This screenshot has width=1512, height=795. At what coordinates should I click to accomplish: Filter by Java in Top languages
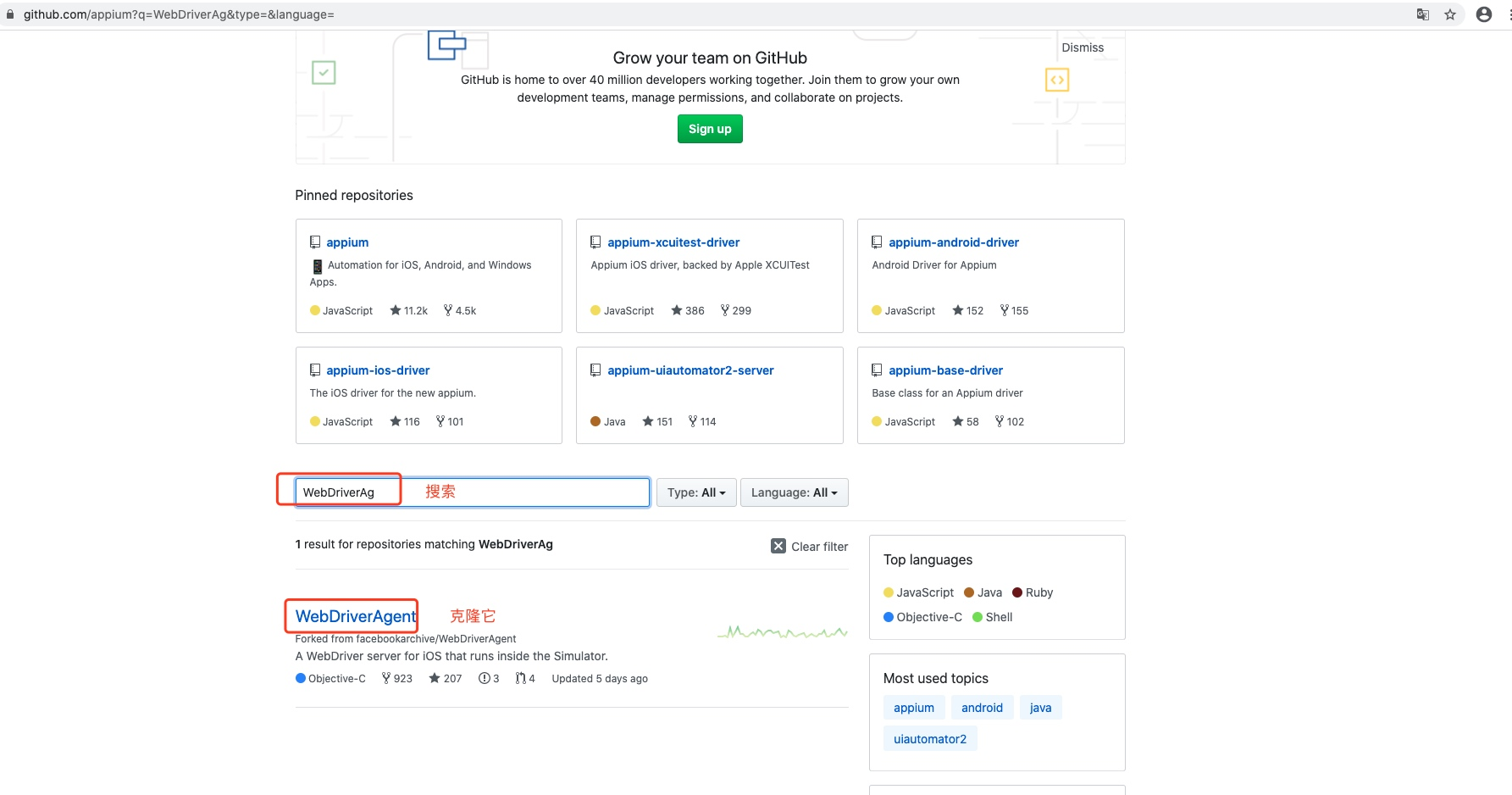pos(983,592)
